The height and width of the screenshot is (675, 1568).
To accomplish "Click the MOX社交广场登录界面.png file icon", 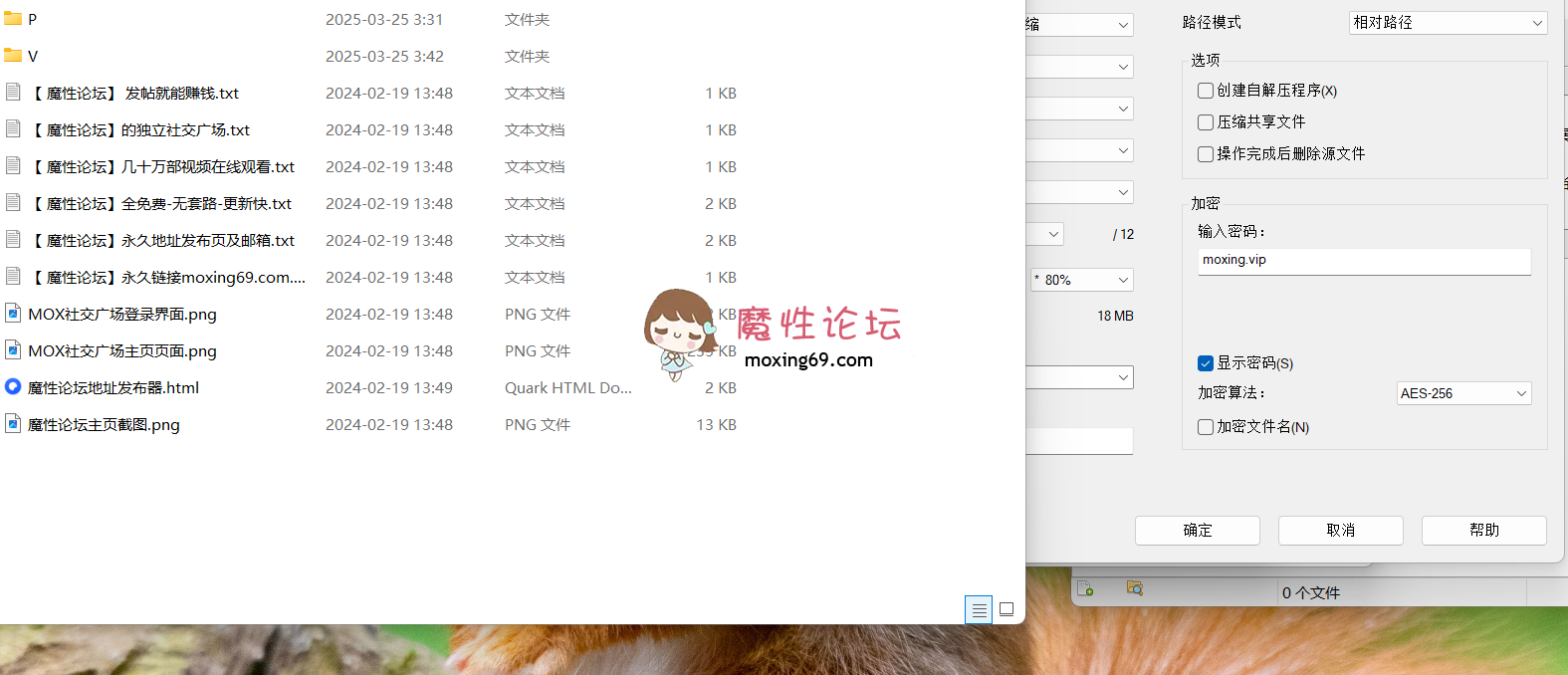I will point(13,314).
